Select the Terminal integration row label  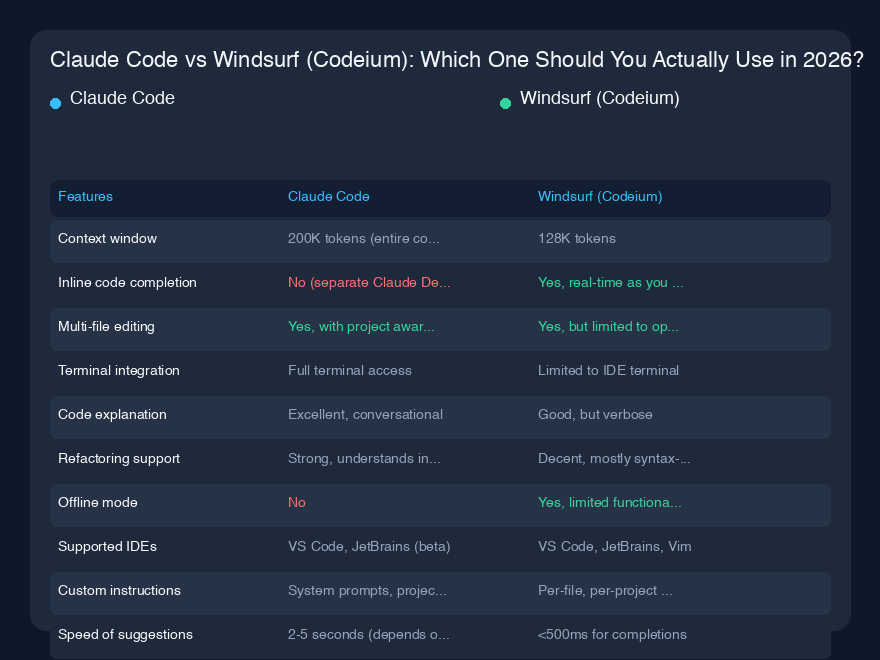point(119,370)
